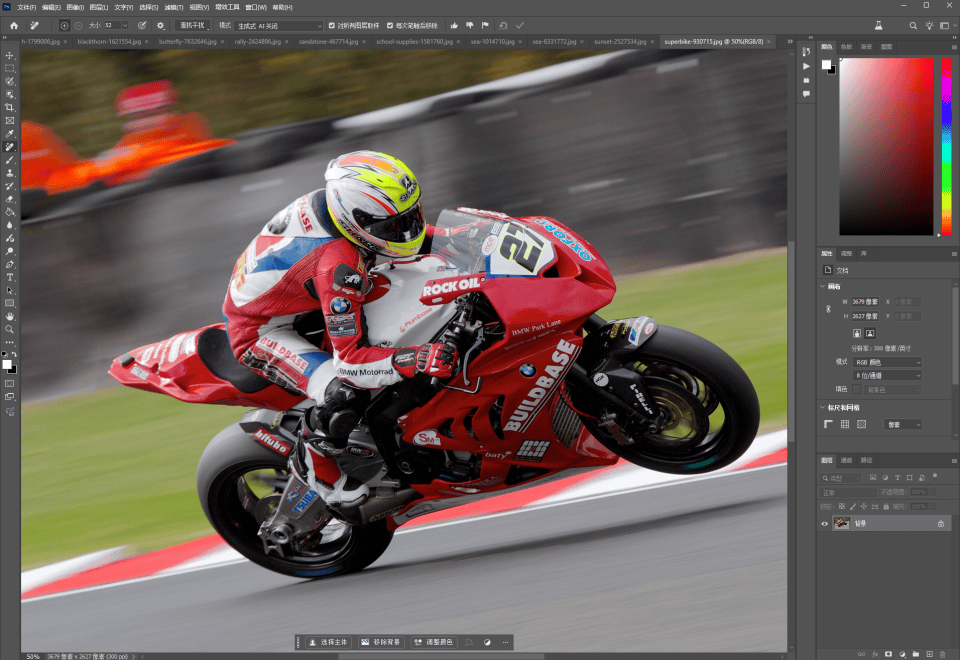Click the create new layer icon

pyautogui.click(x=931, y=653)
